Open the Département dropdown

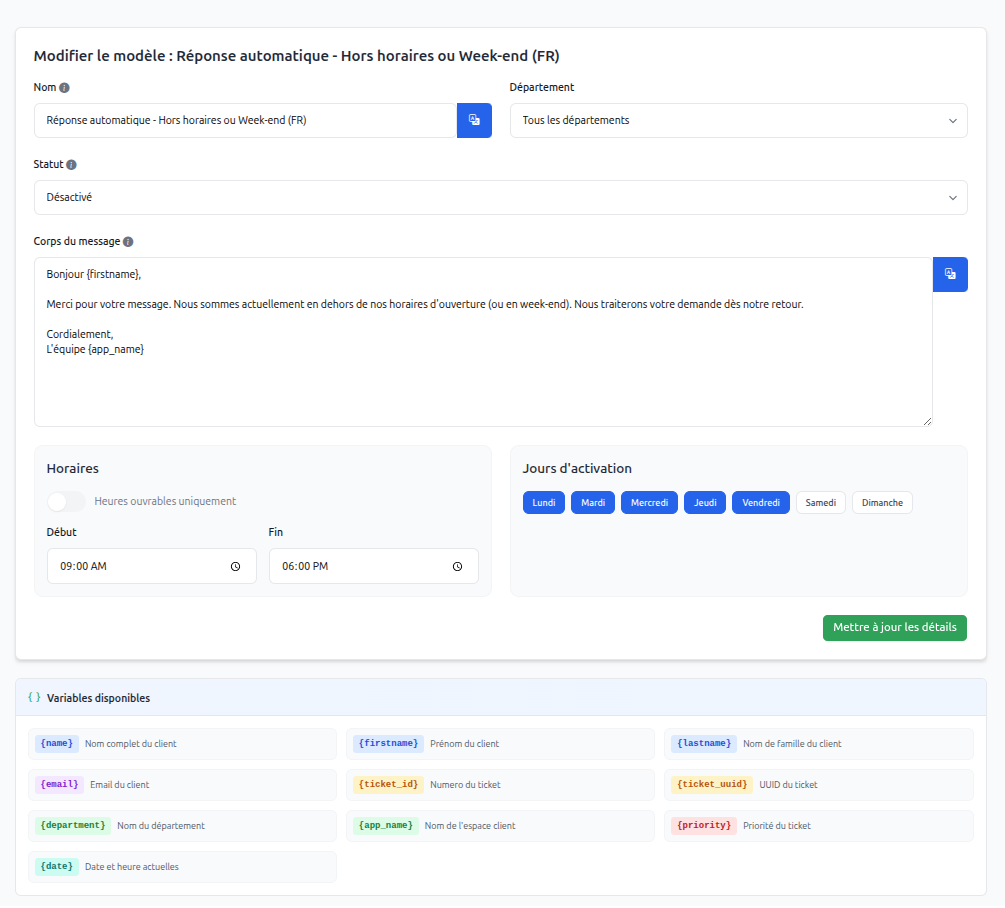(x=738, y=120)
